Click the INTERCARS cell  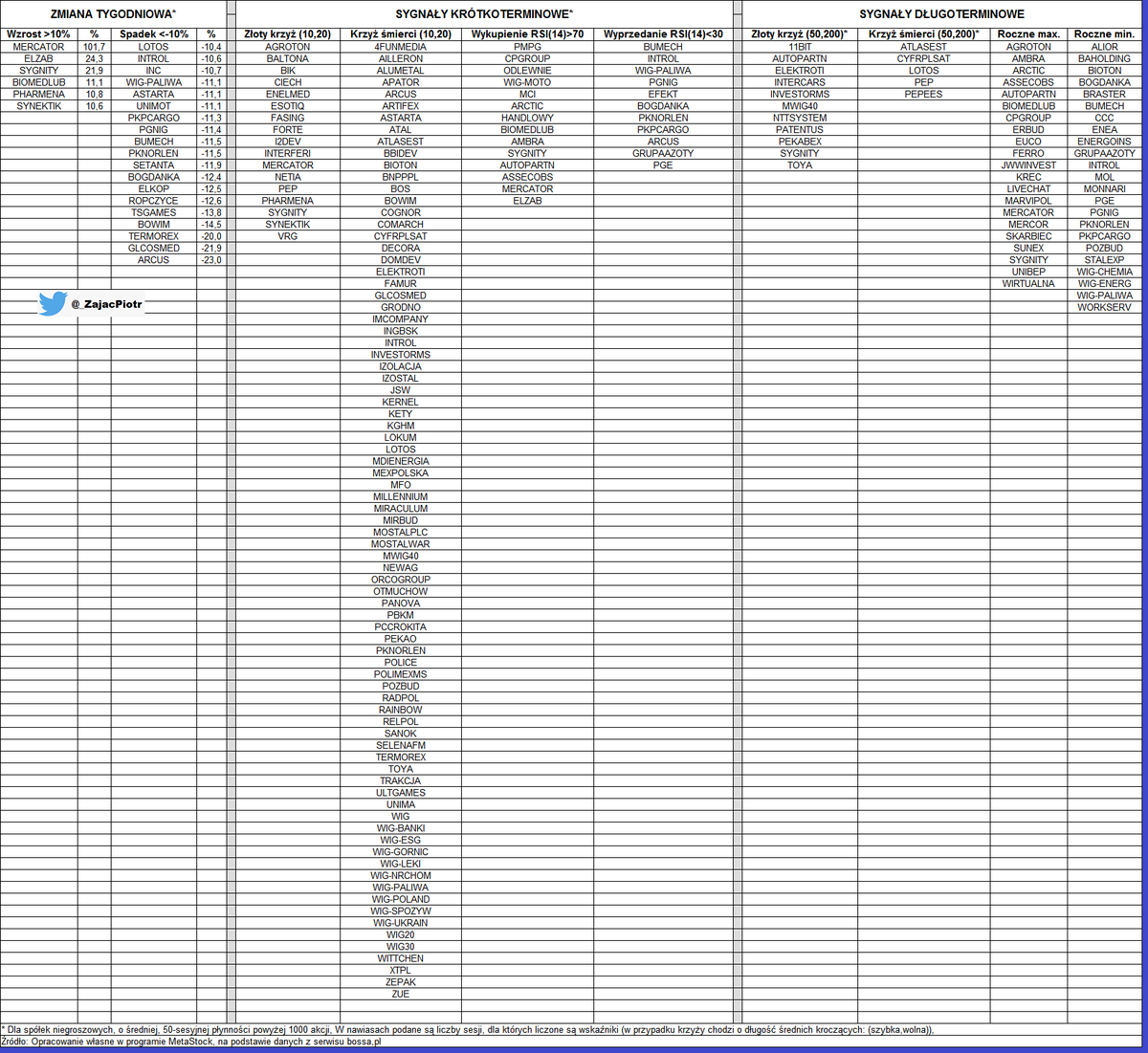[800, 82]
